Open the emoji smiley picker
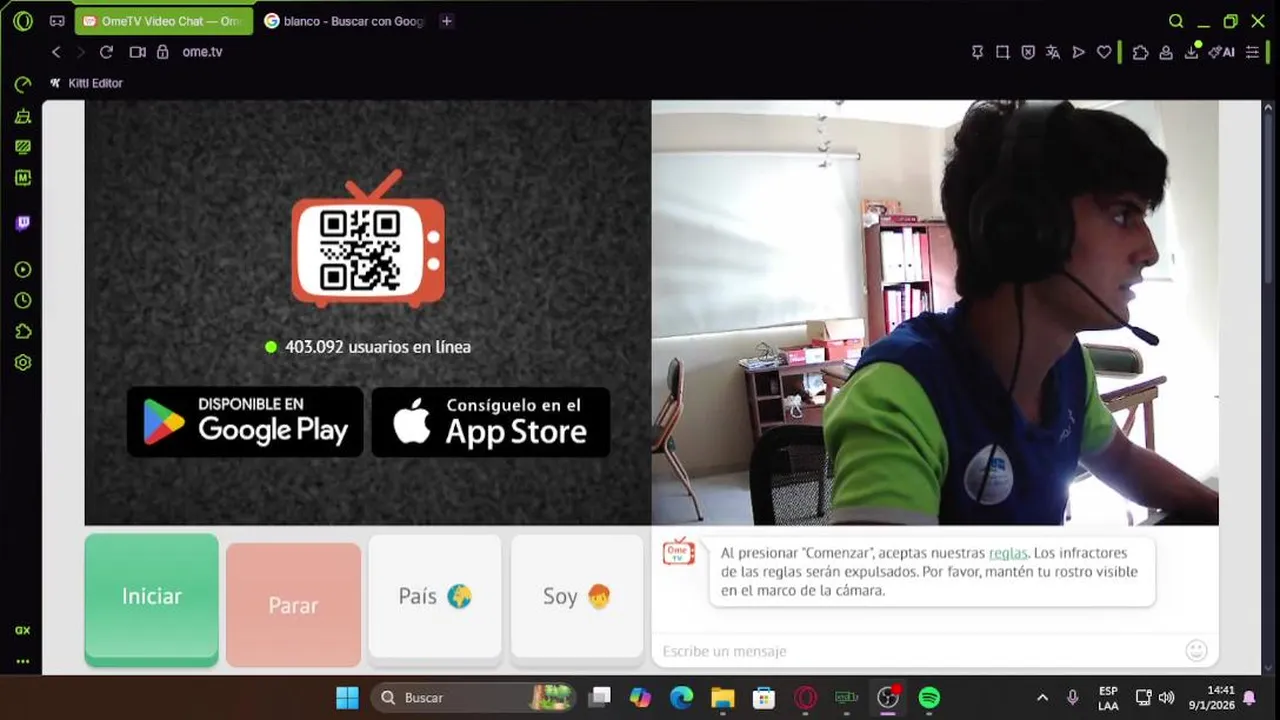This screenshot has width=1280, height=720. (x=1196, y=651)
